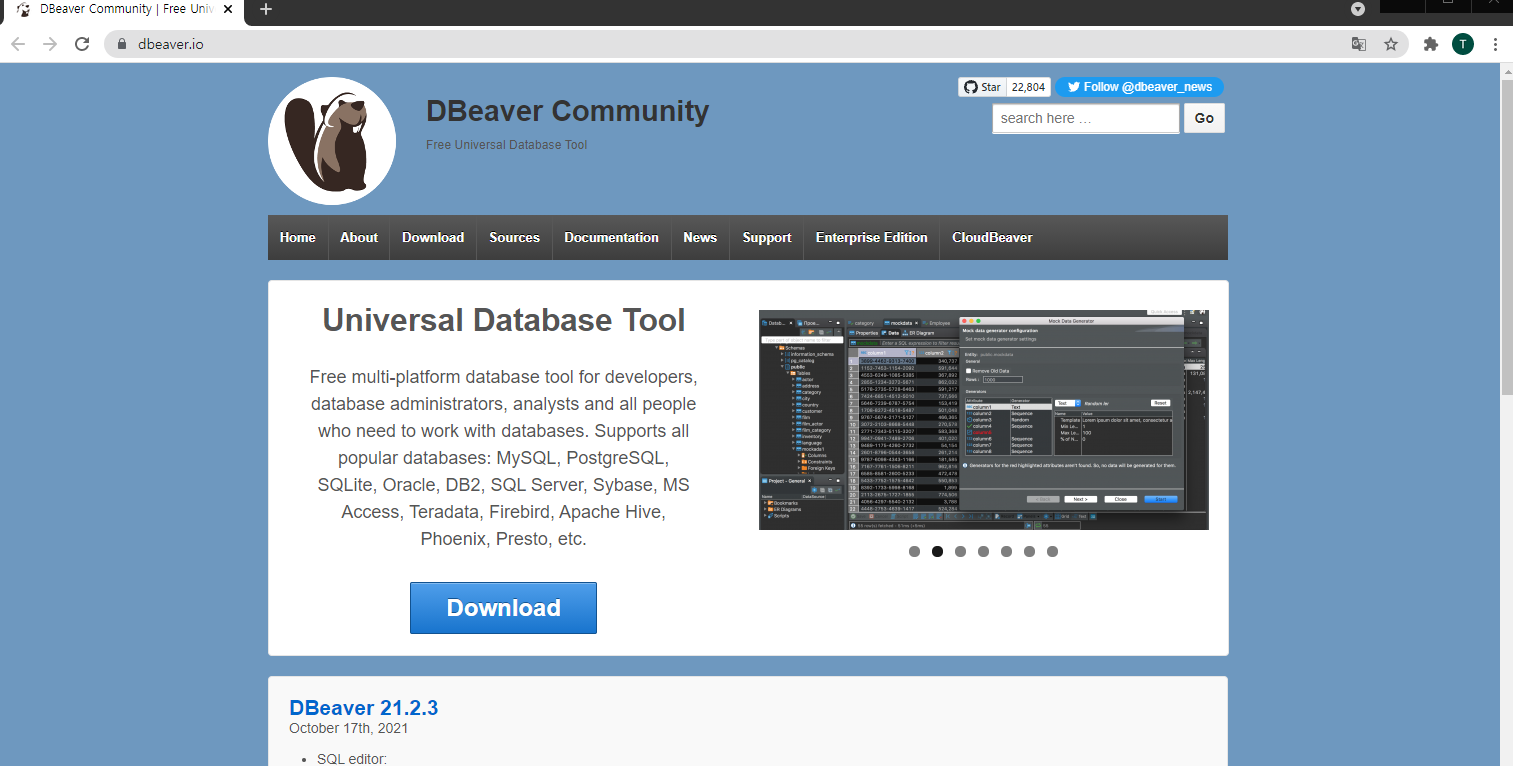Open the DBeaver 21.2.3 release link
The width and height of the screenshot is (1513, 766).
363,708
